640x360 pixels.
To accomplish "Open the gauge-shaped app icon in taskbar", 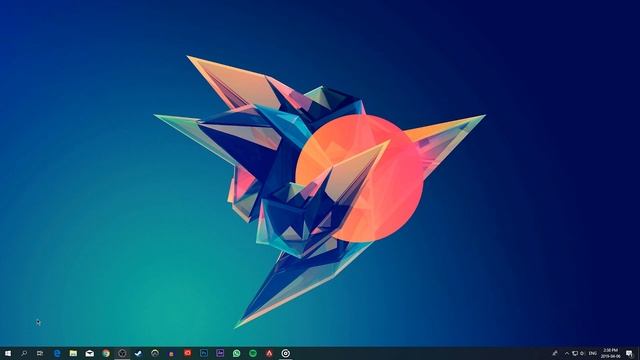I will coord(155,353).
